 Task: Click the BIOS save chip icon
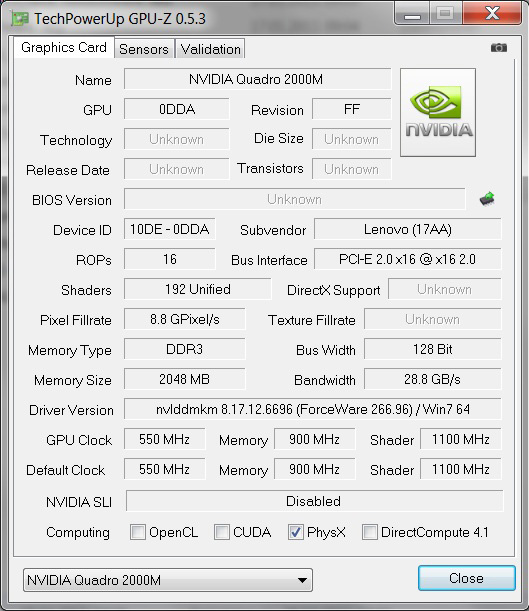487,199
